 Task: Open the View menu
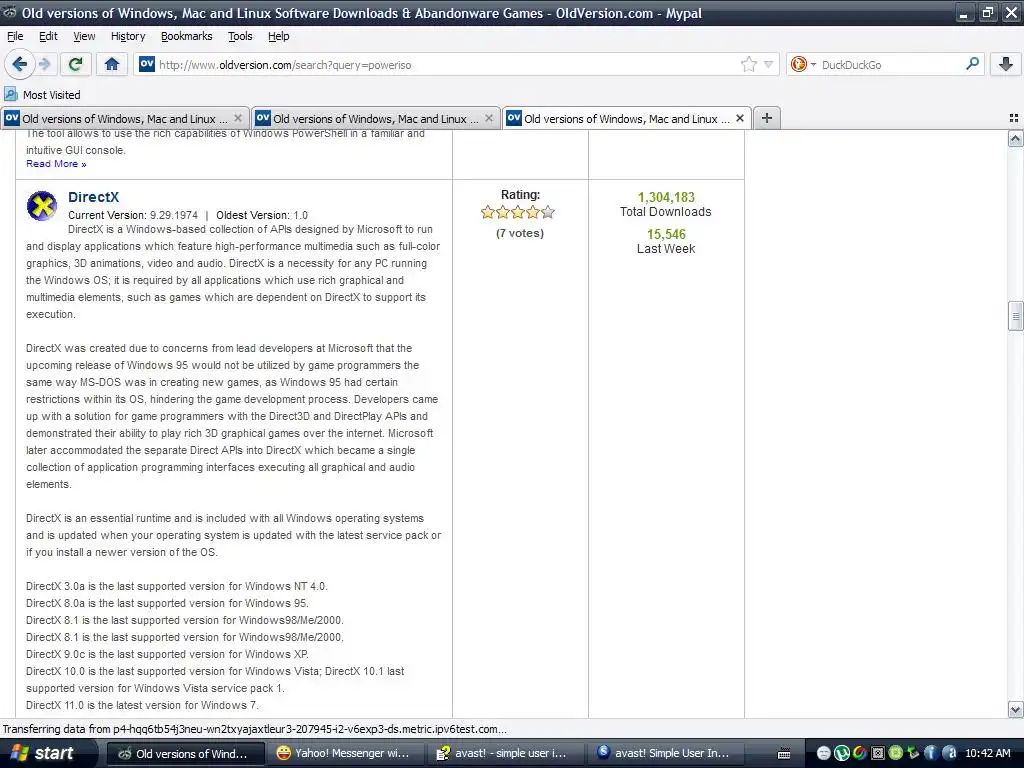(x=84, y=37)
